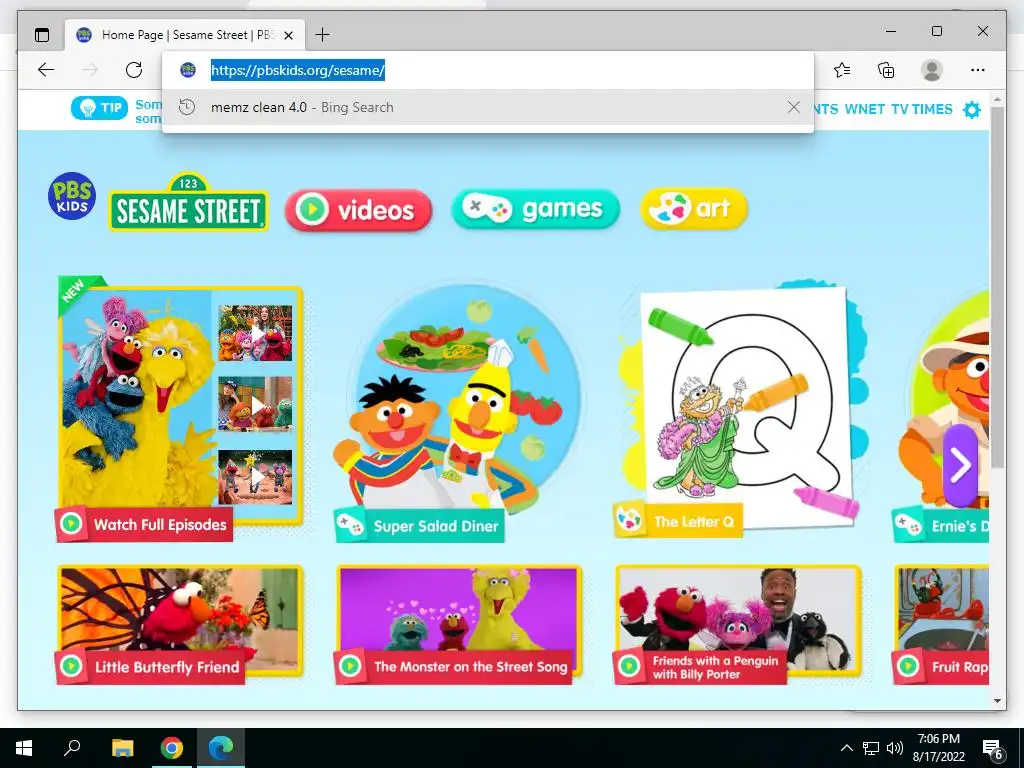This screenshot has width=1024, height=768.
Task: Go back with the browser back arrow
Action: (46, 70)
